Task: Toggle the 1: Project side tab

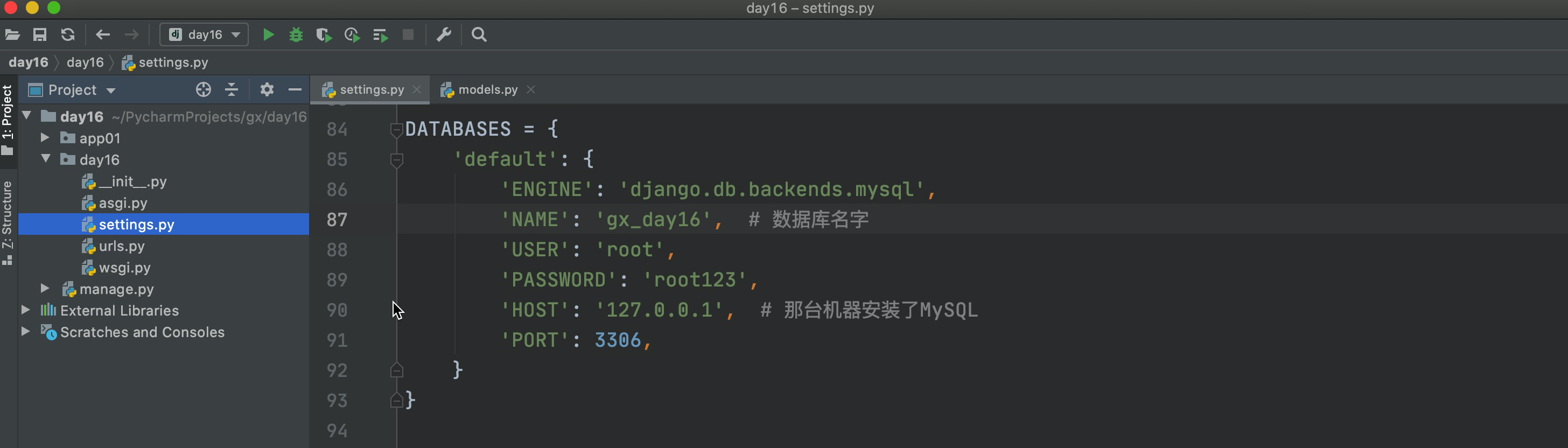Action: [x=8, y=120]
